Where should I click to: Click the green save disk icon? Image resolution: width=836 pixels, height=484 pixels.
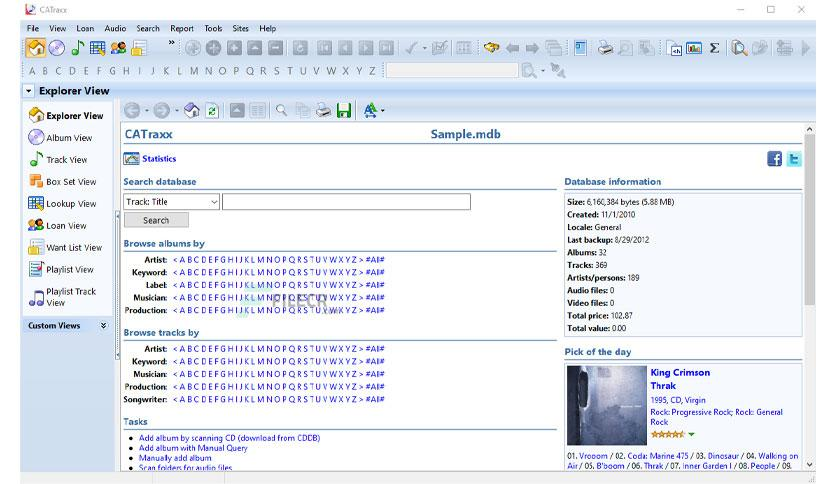click(x=344, y=111)
